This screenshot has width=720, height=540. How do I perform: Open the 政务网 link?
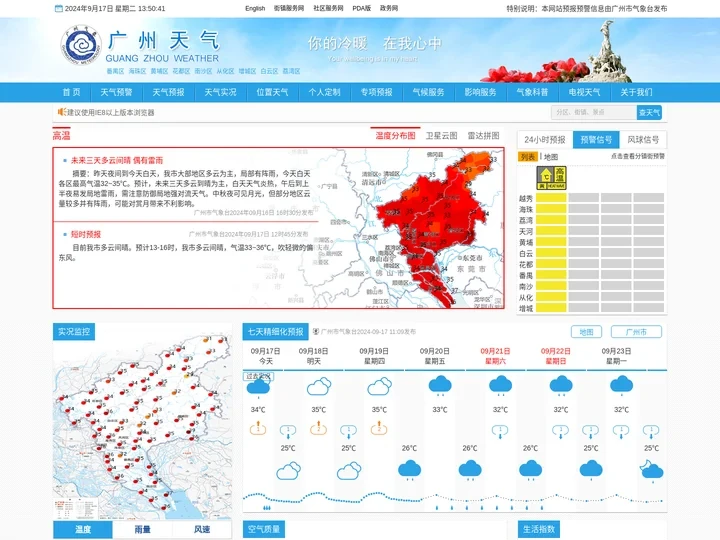click(x=389, y=8)
